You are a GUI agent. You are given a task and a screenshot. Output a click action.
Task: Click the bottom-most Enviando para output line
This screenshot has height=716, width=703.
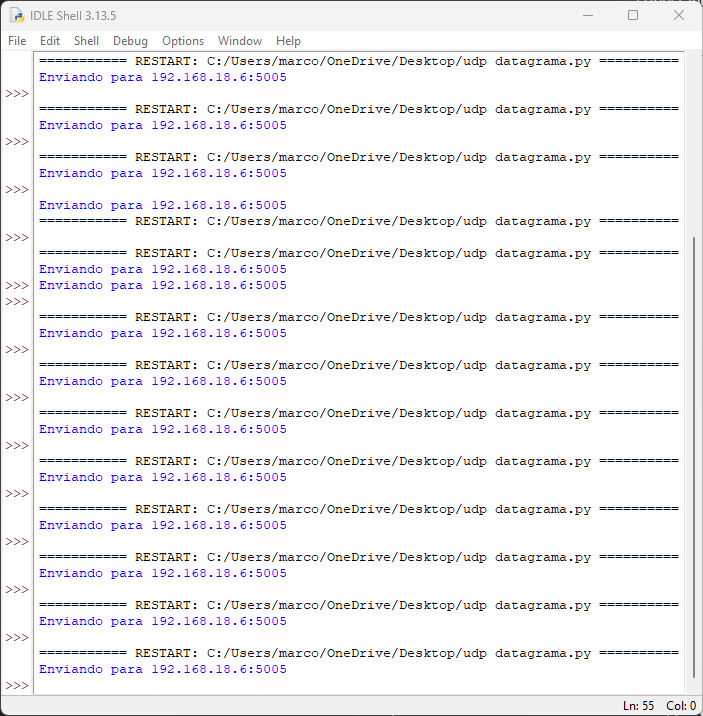(162, 670)
